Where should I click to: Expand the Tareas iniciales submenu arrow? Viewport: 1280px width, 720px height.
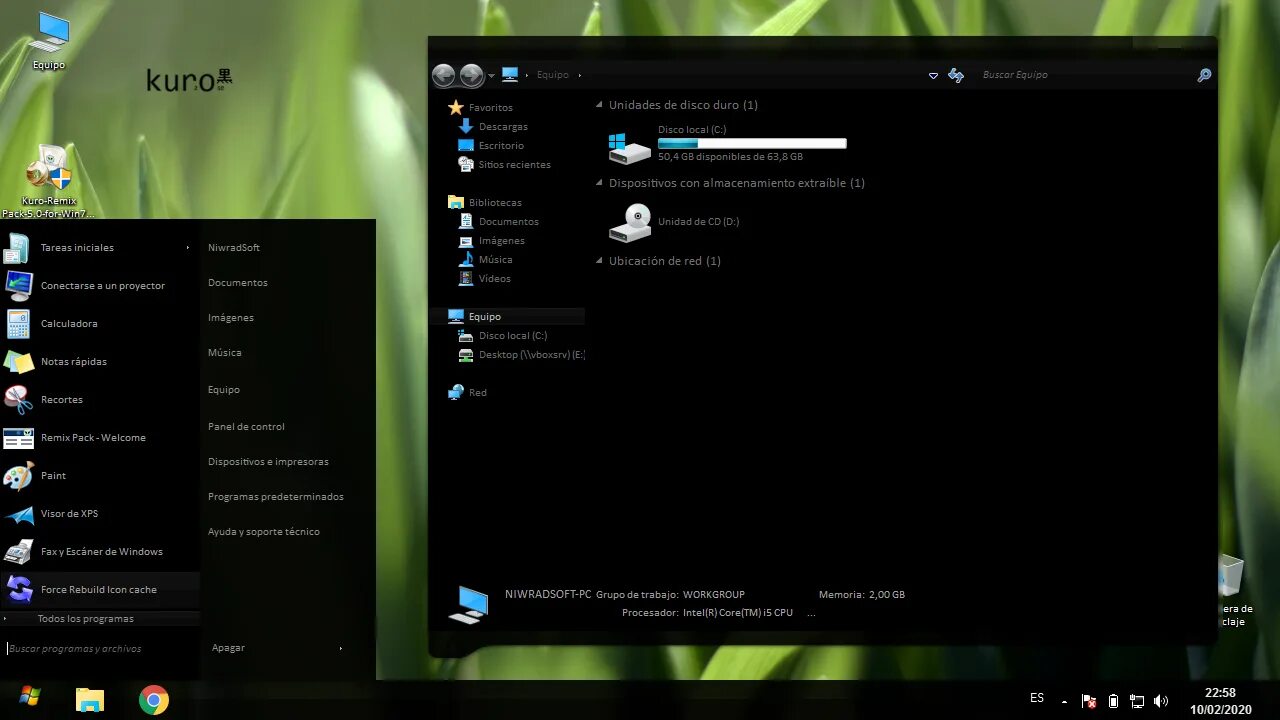pyautogui.click(x=187, y=247)
